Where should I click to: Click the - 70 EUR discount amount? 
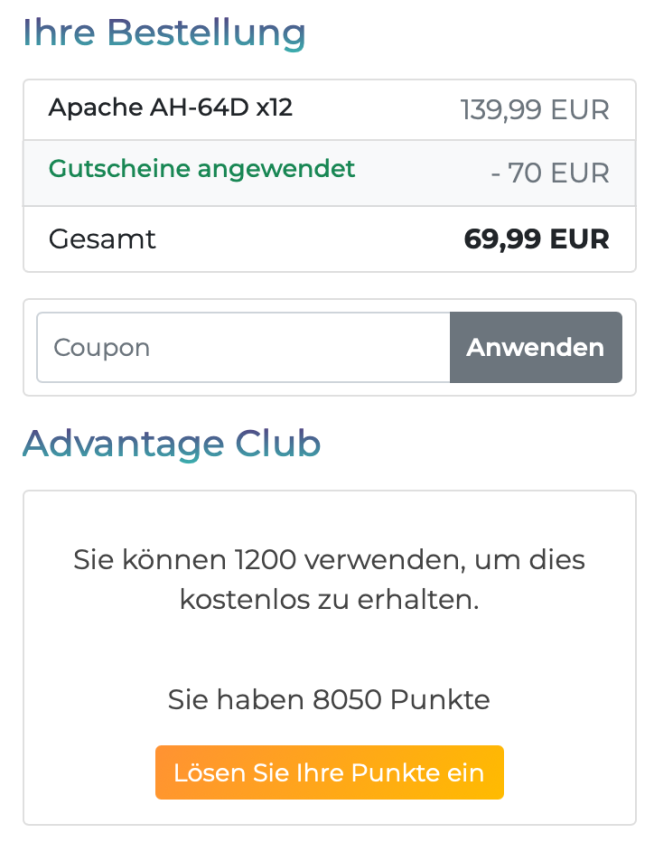click(x=550, y=173)
